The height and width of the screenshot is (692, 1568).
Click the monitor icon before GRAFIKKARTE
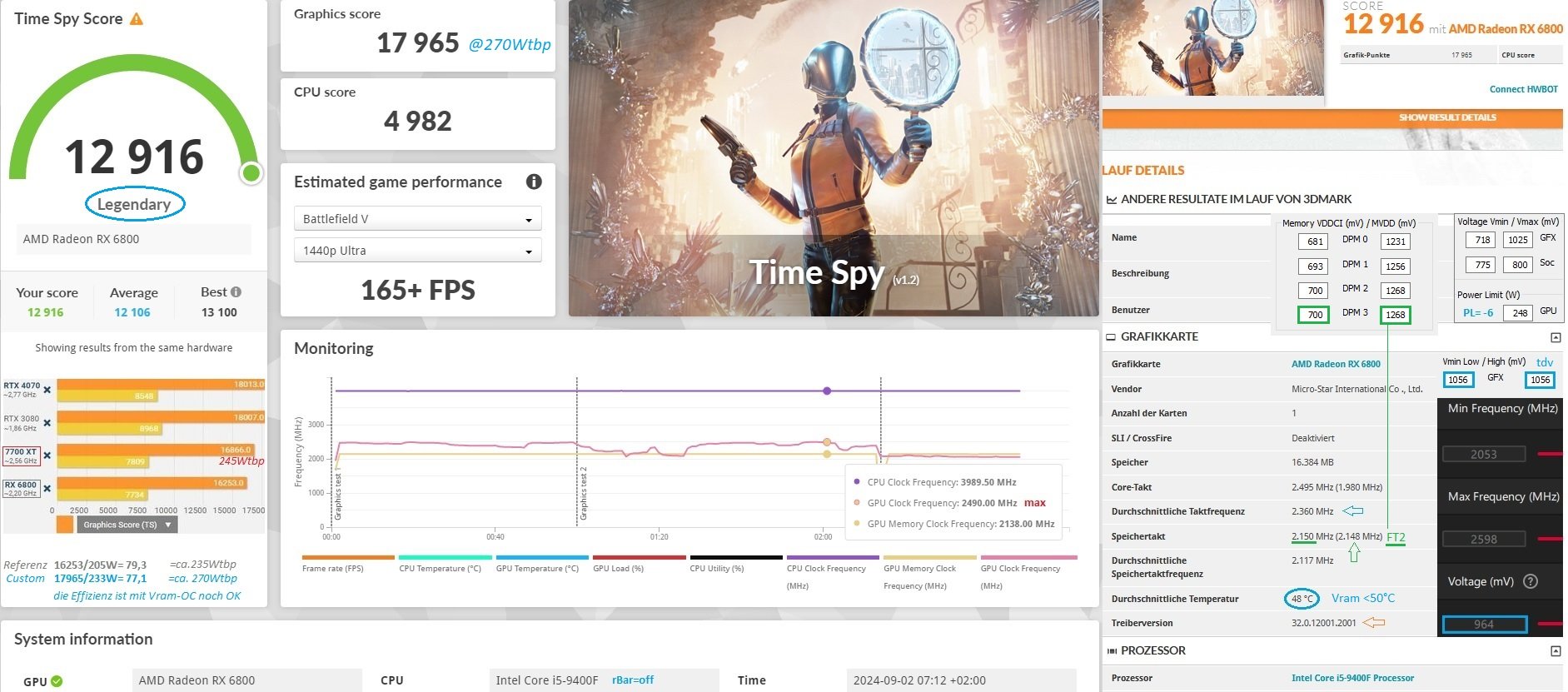[x=1111, y=337]
